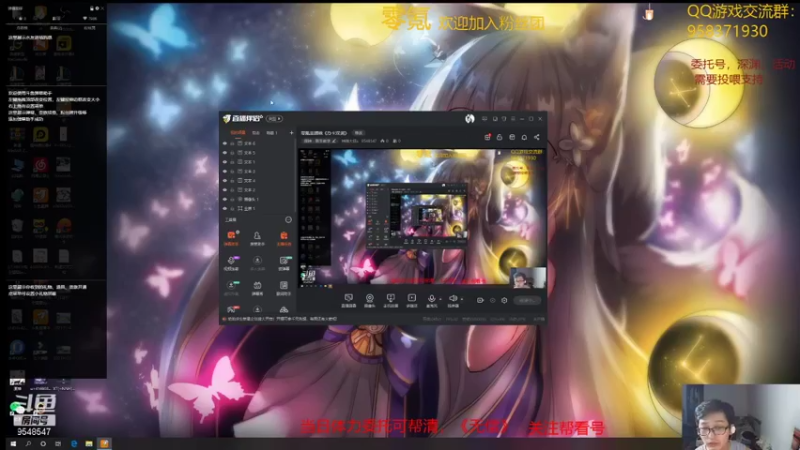Open the toolbox tool with purple badge
The image size is (800, 450).
click(231, 262)
